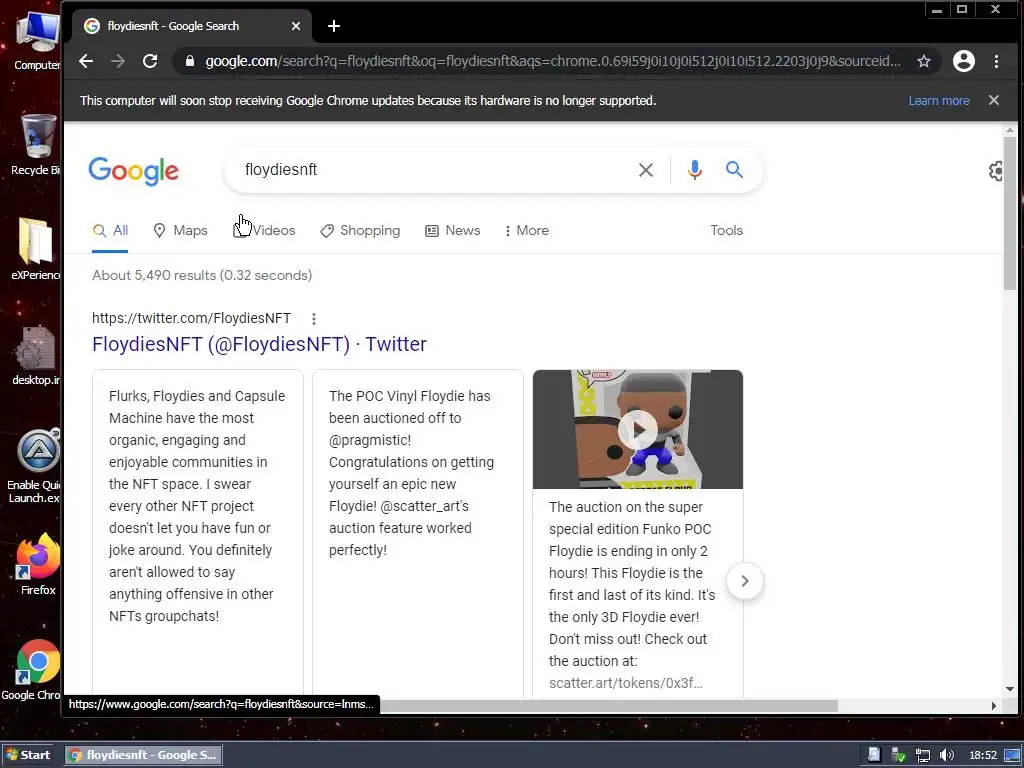Viewport: 1024px width, 768px height.
Task: Click the page scroll up arrow
Action: click(x=1010, y=131)
